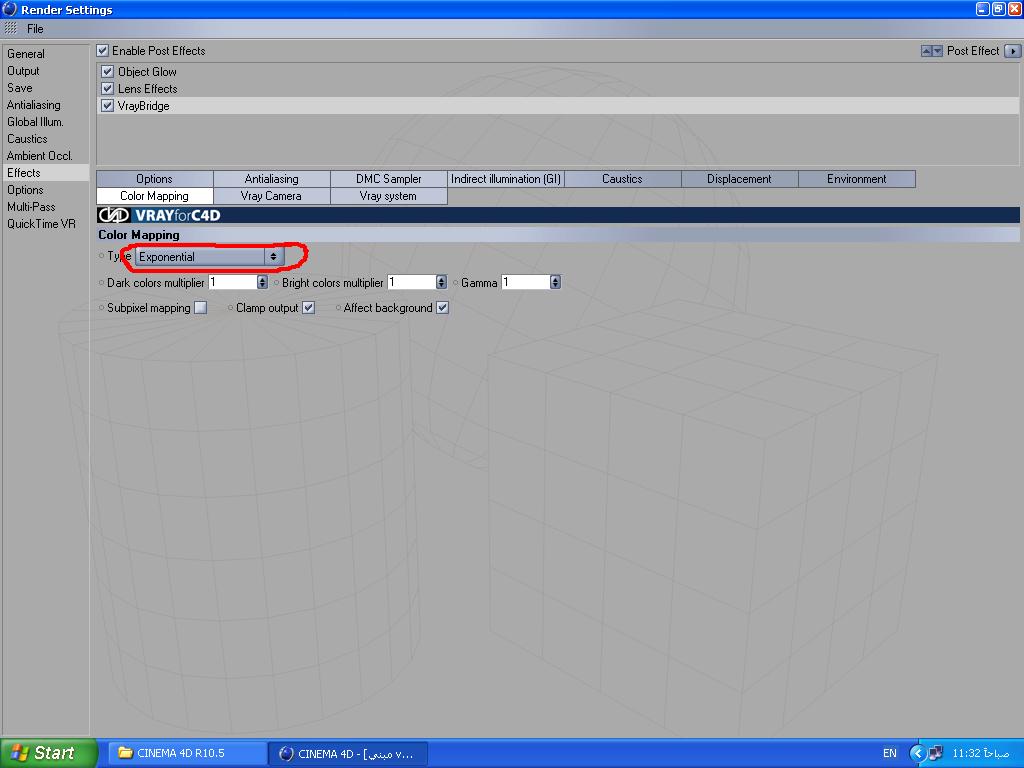Select the VrayBridge effect row
This screenshot has height=768, width=1024.
pyautogui.click(x=558, y=105)
